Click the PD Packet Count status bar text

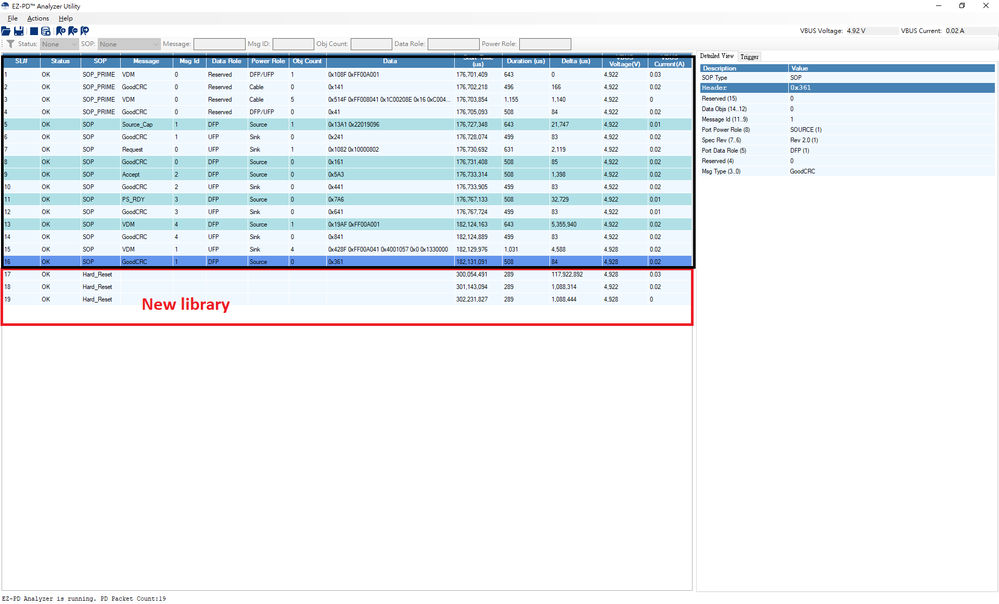coord(133,599)
